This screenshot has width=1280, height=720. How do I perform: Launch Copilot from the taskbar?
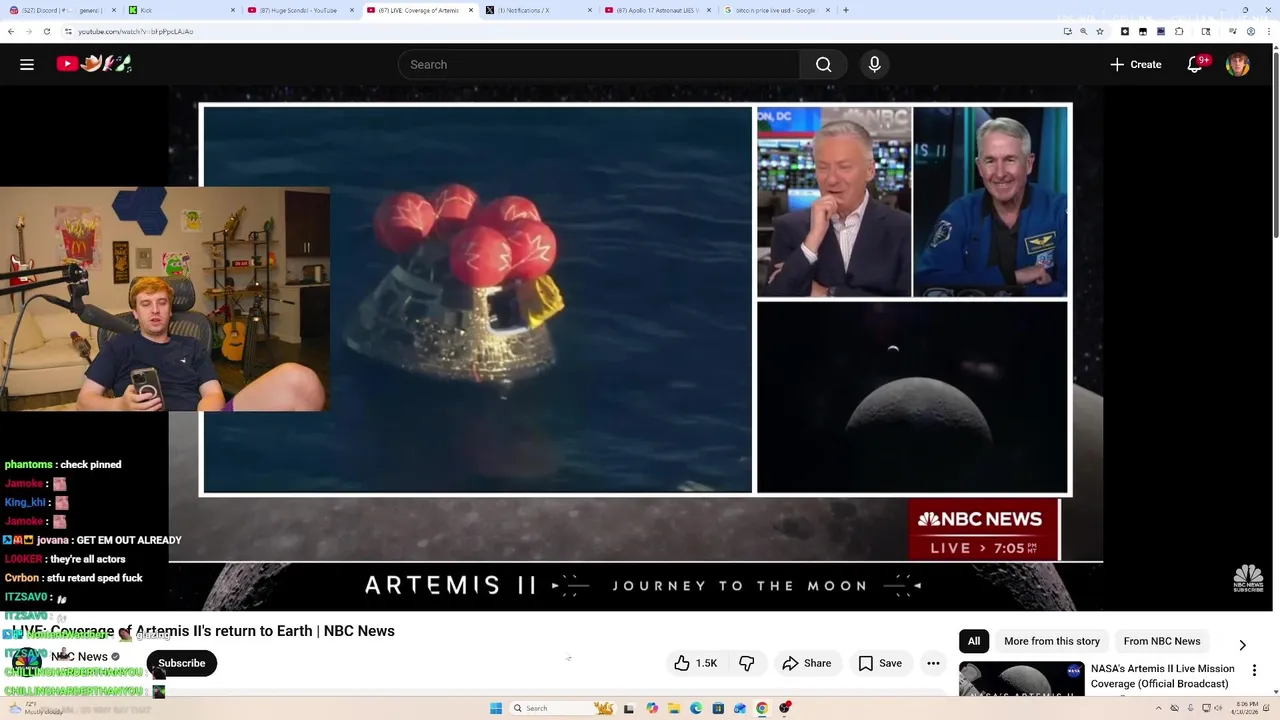tap(652, 708)
